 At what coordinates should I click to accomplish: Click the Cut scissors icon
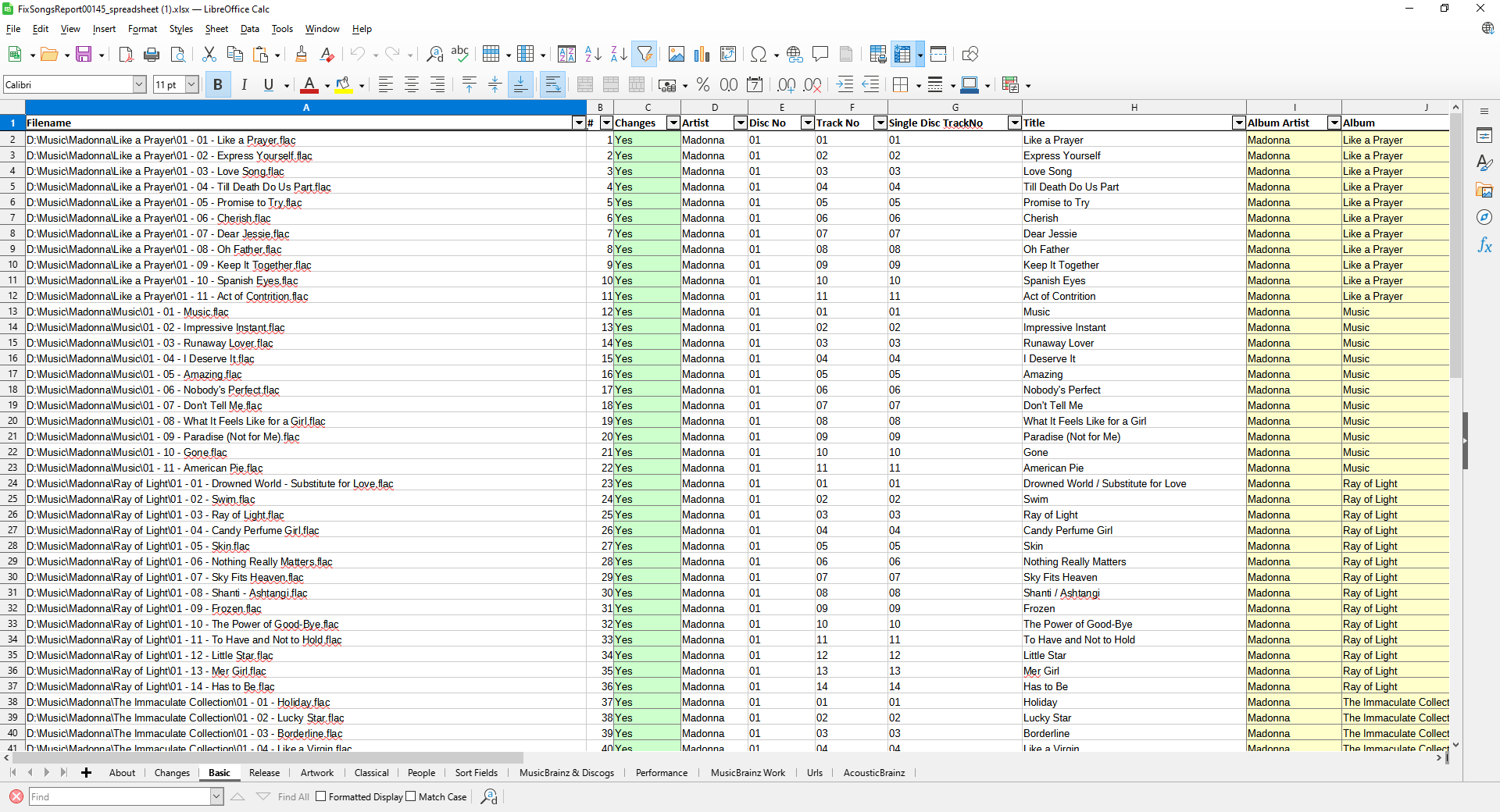click(x=209, y=54)
